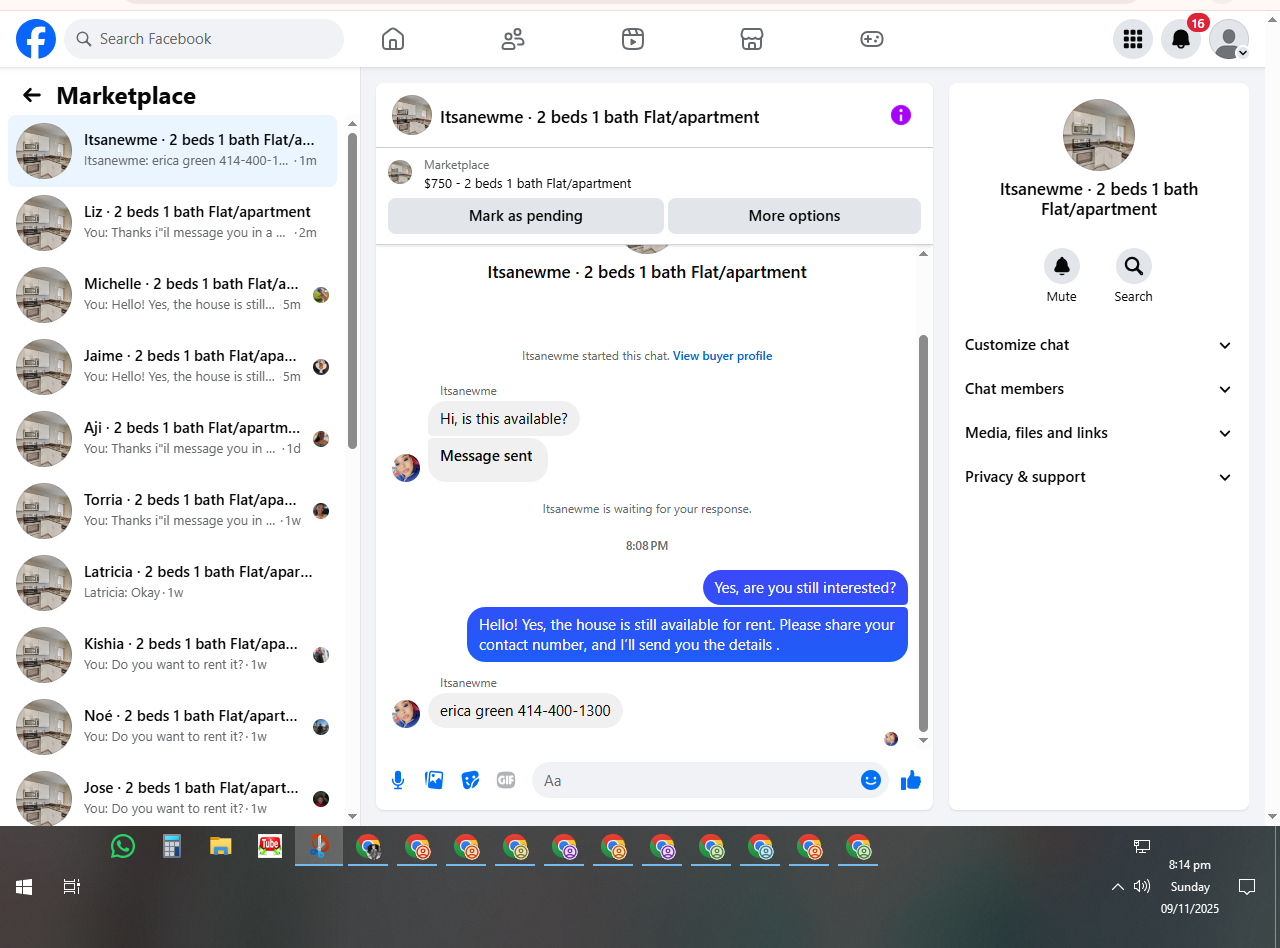Click the Search in conversation icon
This screenshot has width=1280, height=948.
tap(1134, 266)
